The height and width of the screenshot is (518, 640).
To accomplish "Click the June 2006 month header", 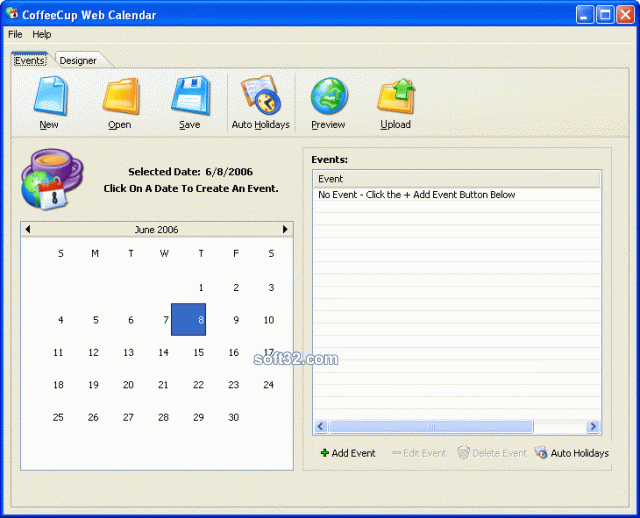I will tap(157, 229).
